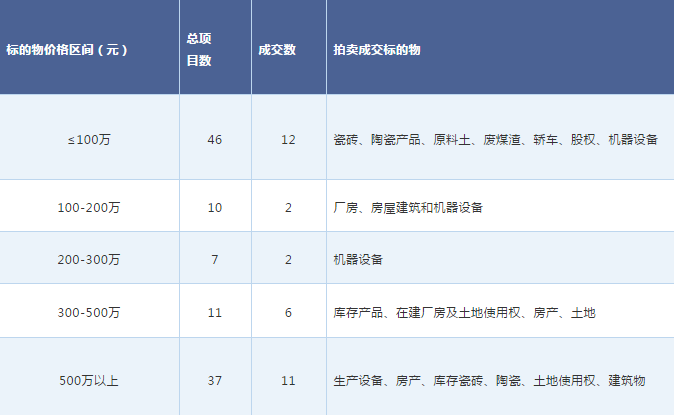Click the total count value 10

pos(214,208)
